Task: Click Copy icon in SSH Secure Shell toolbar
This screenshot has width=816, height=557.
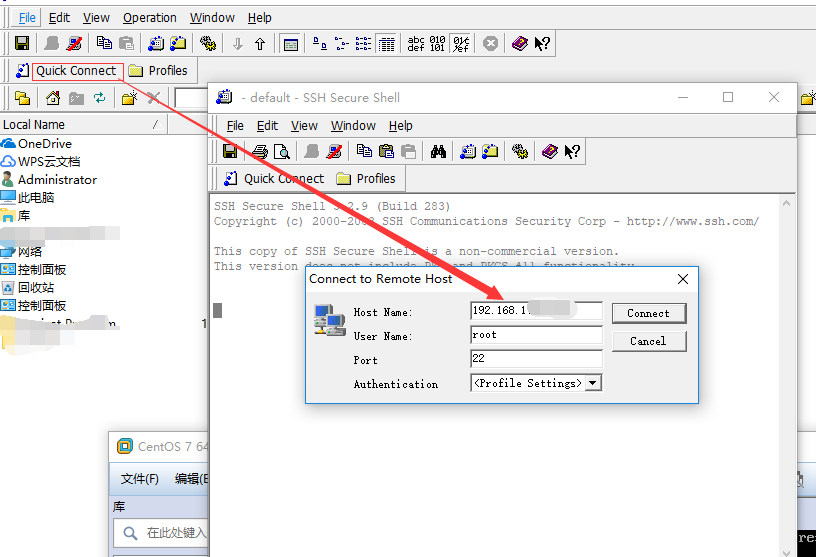Action: pos(364,151)
